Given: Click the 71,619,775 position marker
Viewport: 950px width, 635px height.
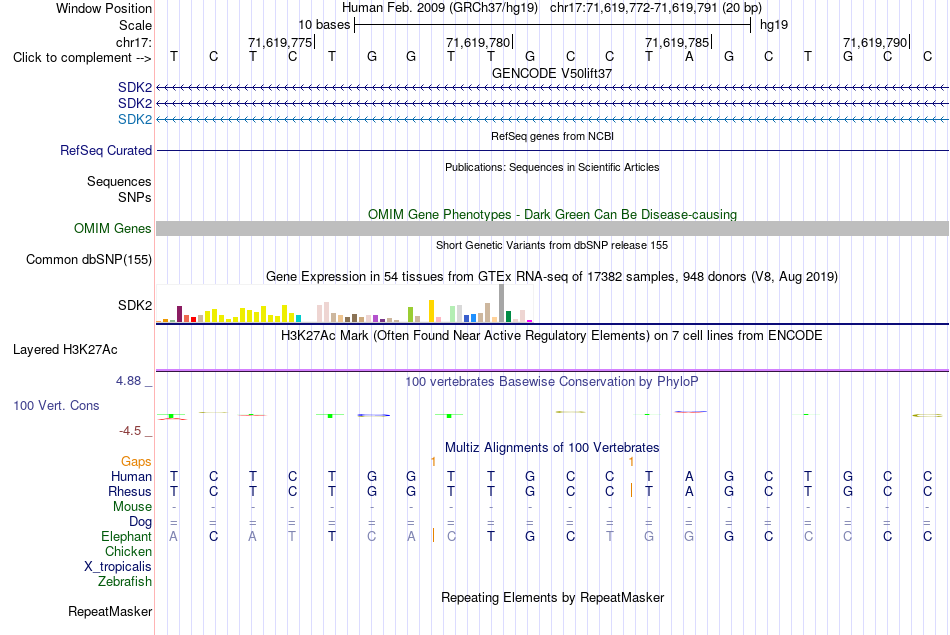Looking at the screenshot, I should [281, 42].
